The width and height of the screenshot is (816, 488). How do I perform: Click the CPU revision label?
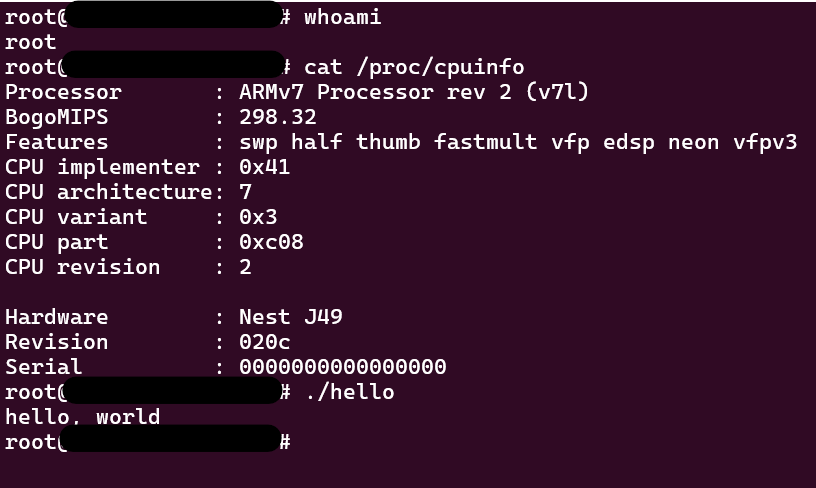coord(82,267)
